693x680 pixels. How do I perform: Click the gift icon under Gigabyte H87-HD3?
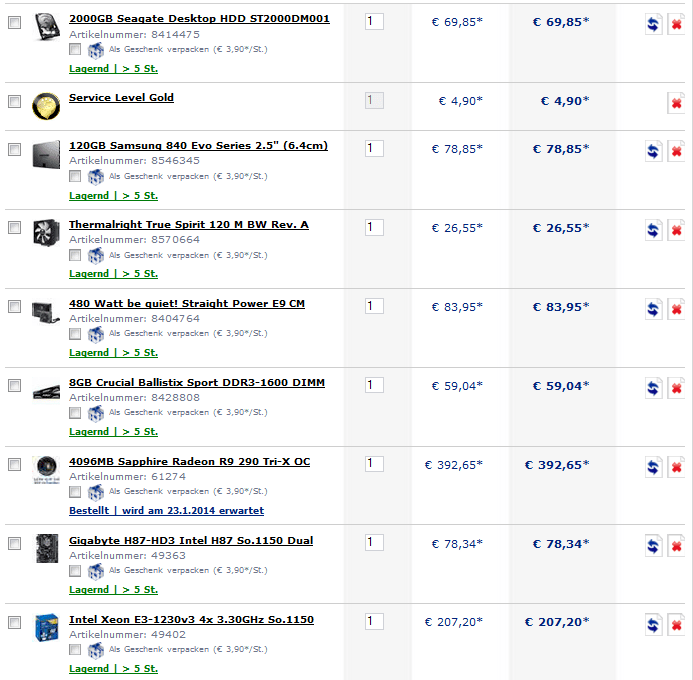(x=96, y=571)
